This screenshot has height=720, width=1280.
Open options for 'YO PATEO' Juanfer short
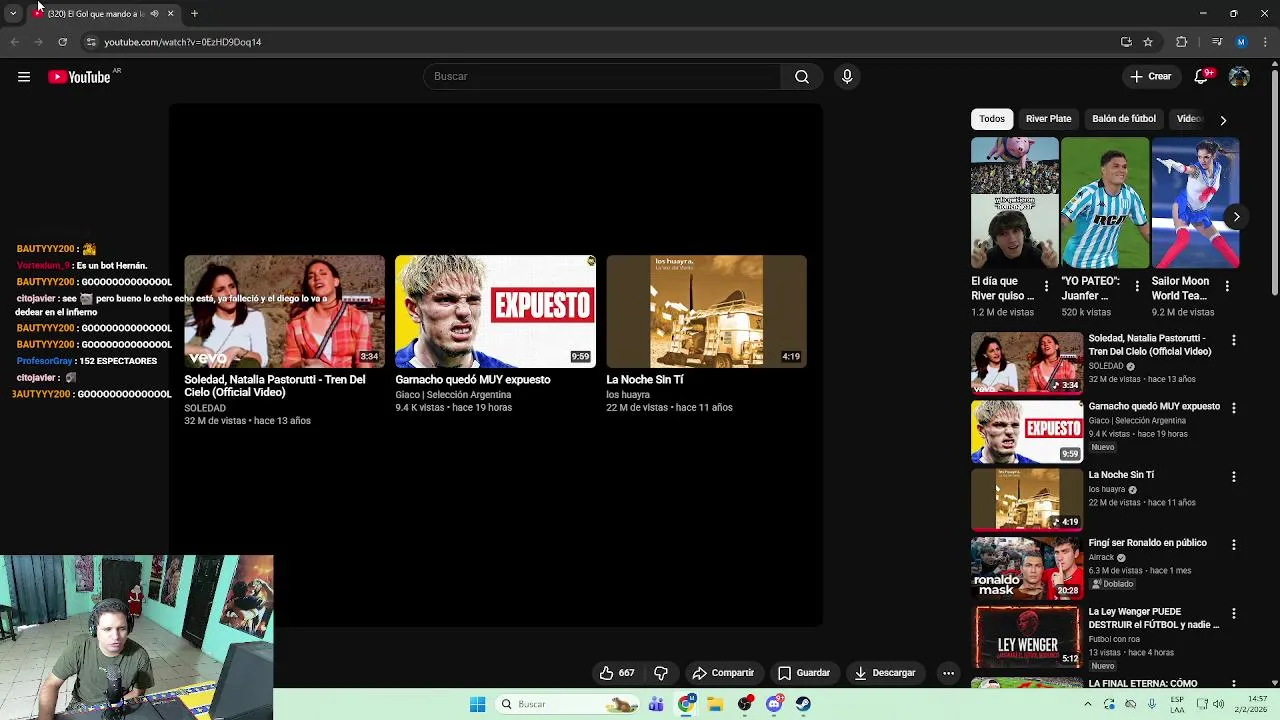click(1137, 286)
